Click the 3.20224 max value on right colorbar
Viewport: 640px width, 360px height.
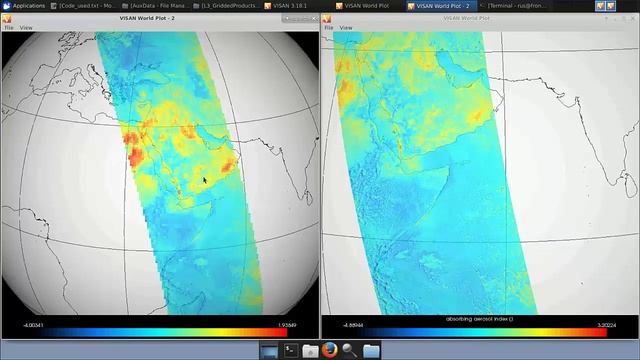(607, 325)
